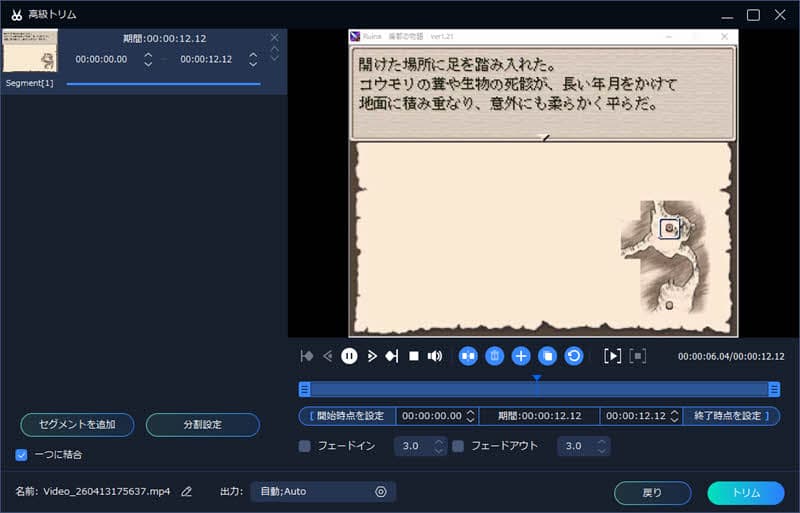This screenshot has height=513, width=800.
Task: Edit the output file name with pencil icon
Action: (x=187, y=491)
